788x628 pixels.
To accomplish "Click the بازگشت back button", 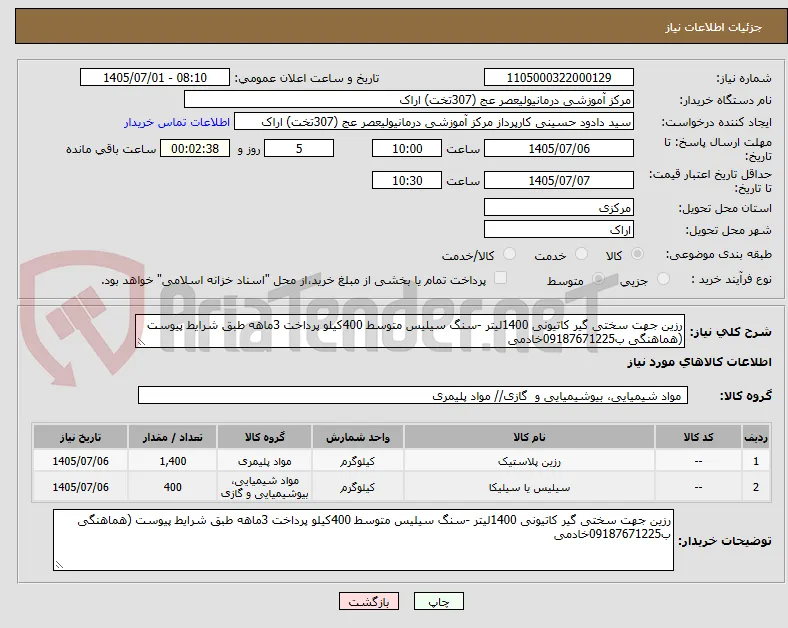I will pos(369,601).
